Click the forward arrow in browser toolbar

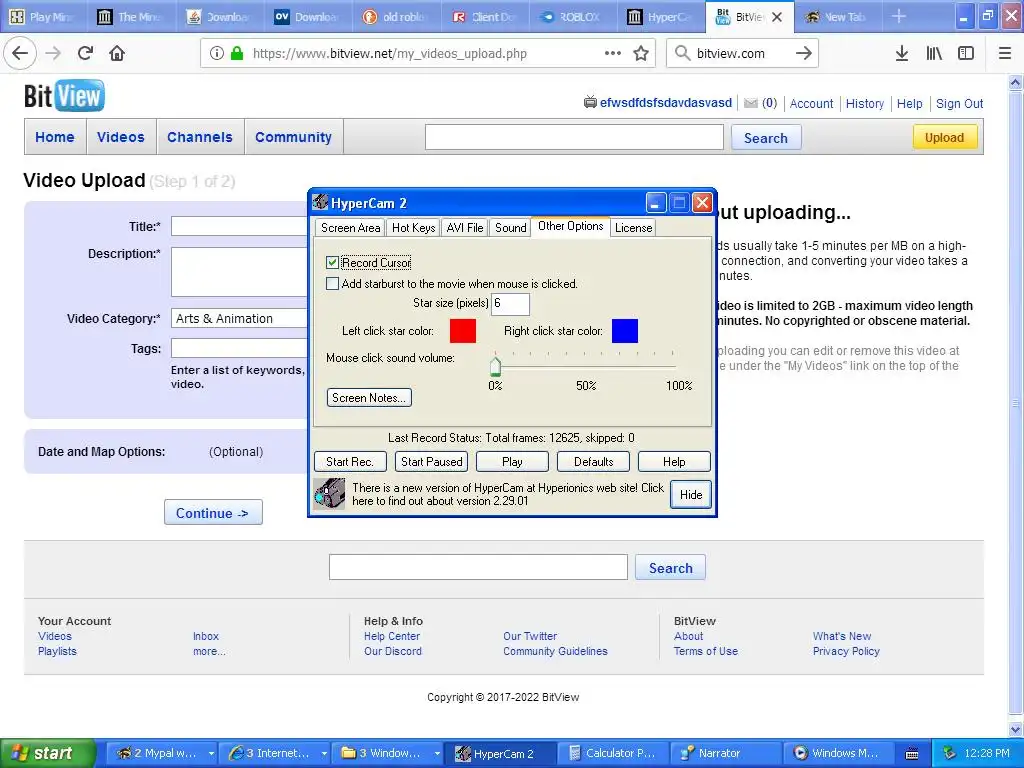(x=53, y=54)
